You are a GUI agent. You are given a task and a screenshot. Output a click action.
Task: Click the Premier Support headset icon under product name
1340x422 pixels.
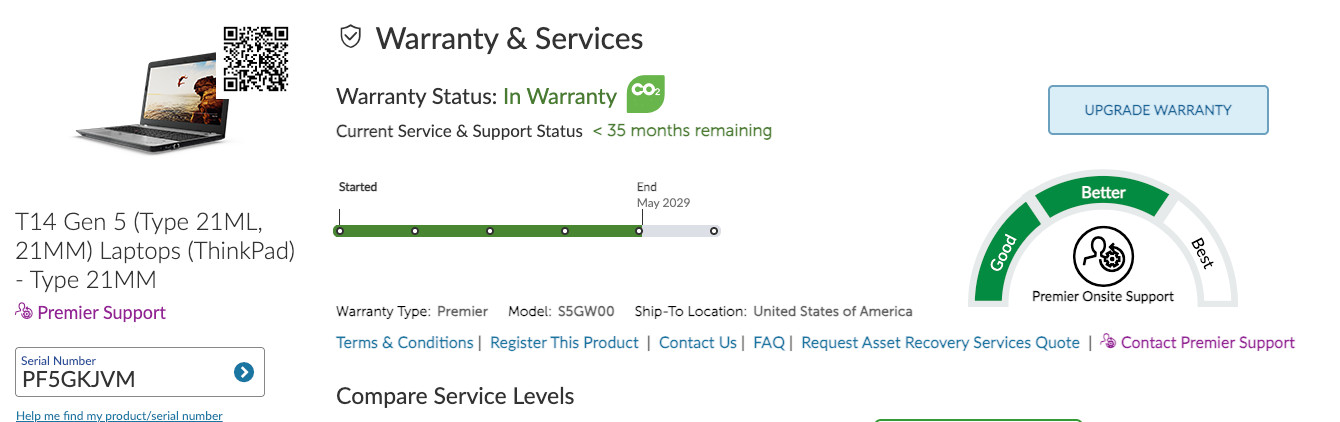tap(25, 311)
